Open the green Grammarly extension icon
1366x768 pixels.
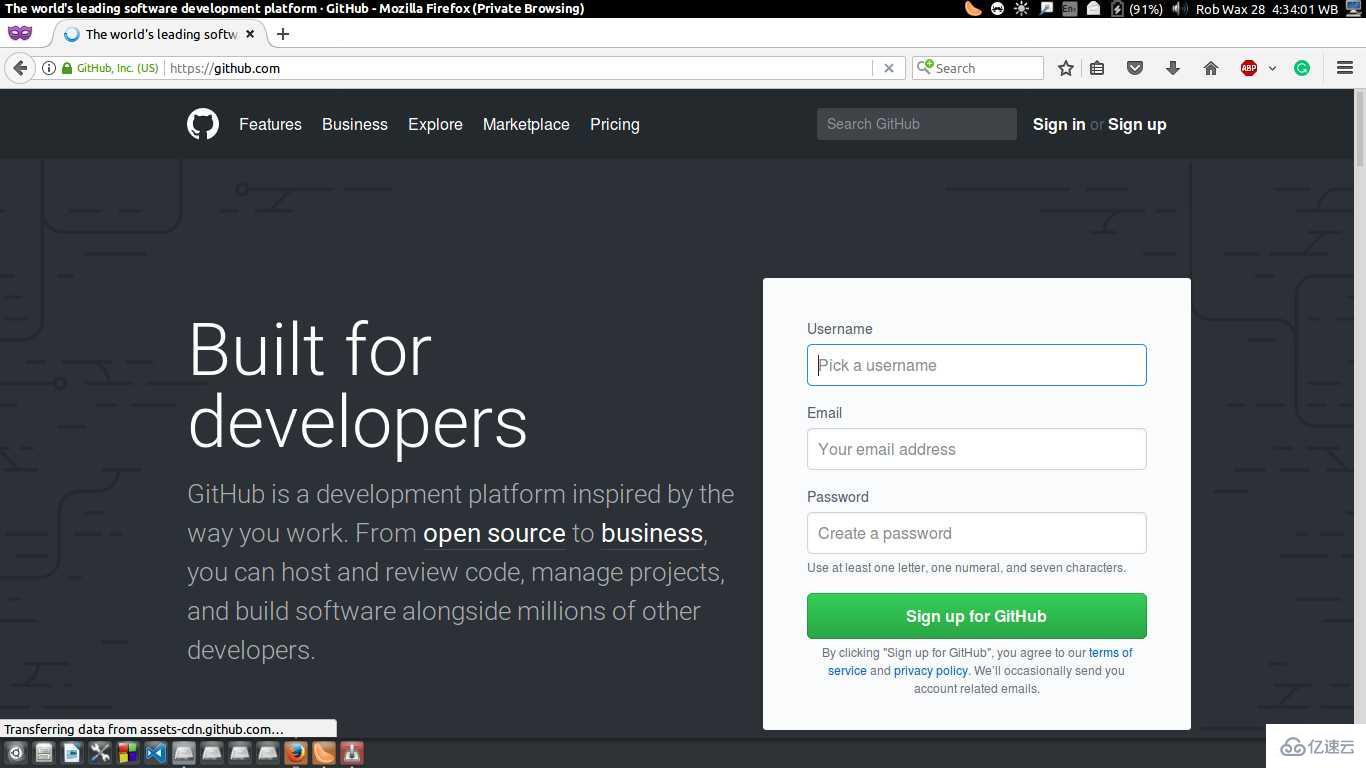tap(1302, 68)
